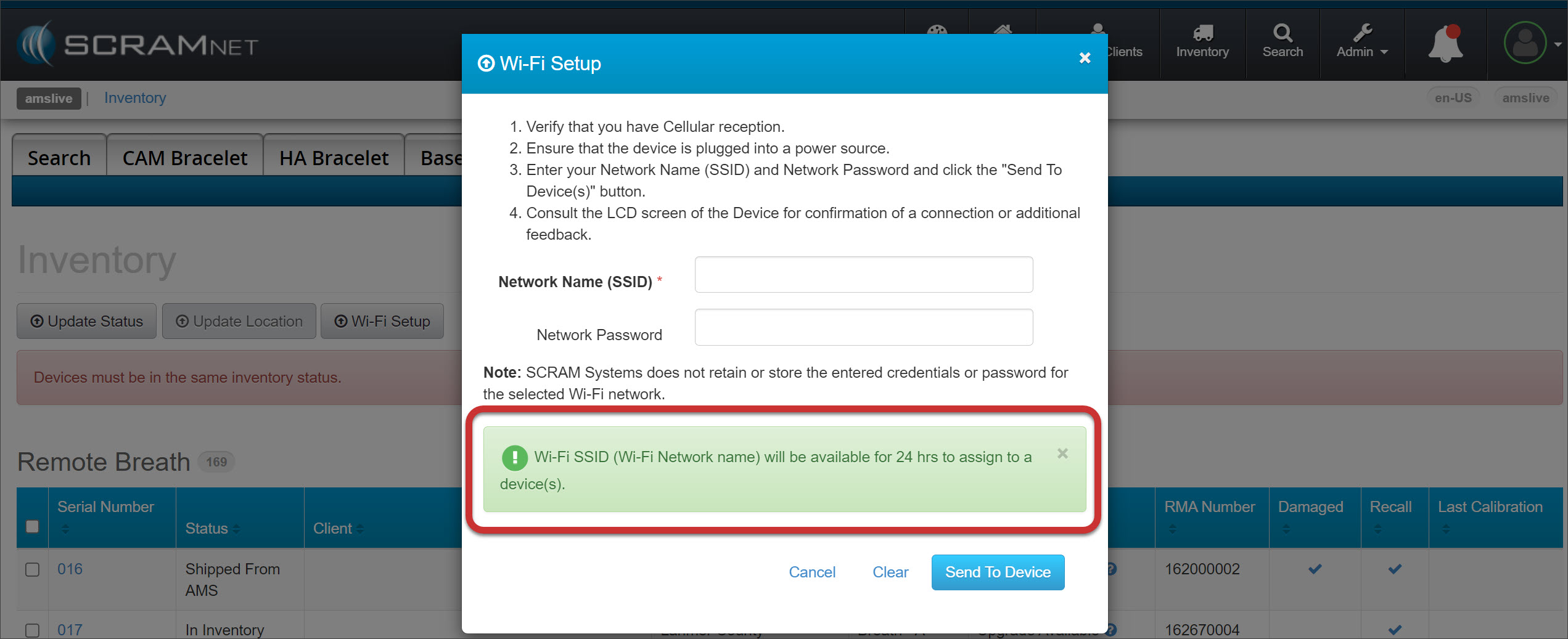The width and height of the screenshot is (1568, 639).
Task: Toggle the select-all checkbox in table header
Action: 33,526
